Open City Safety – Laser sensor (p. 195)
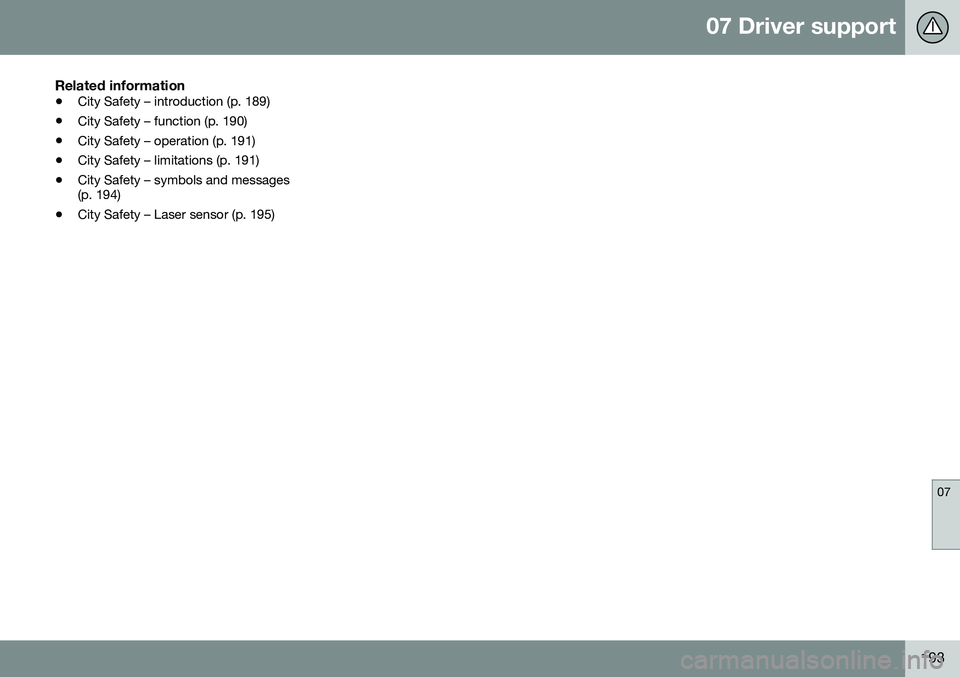Screen dimensions: 960x677 [x=176, y=214]
